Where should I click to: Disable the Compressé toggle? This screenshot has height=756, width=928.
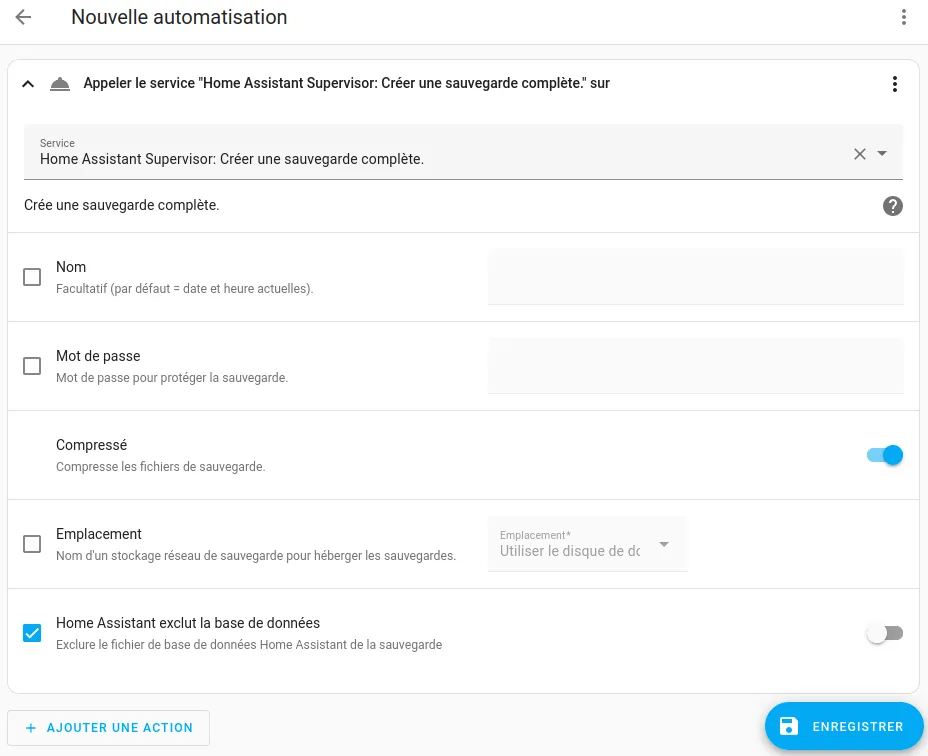click(884, 454)
